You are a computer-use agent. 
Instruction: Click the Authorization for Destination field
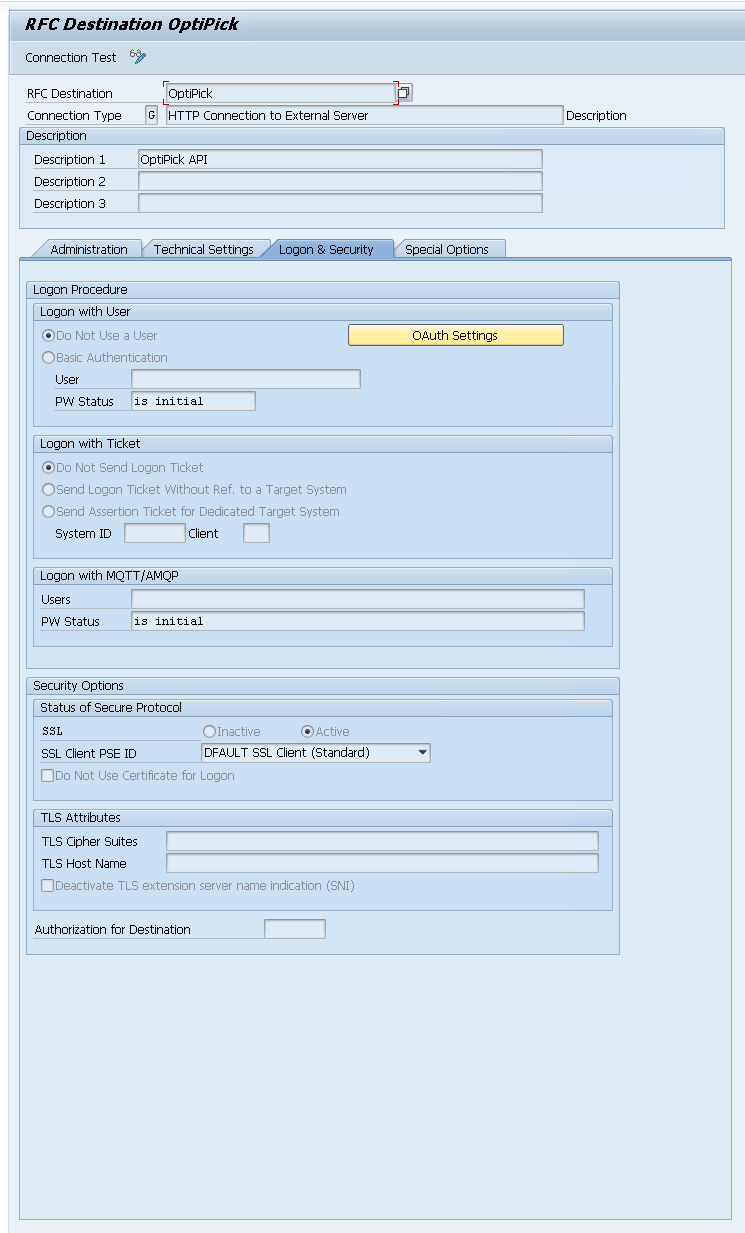click(x=294, y=930)
